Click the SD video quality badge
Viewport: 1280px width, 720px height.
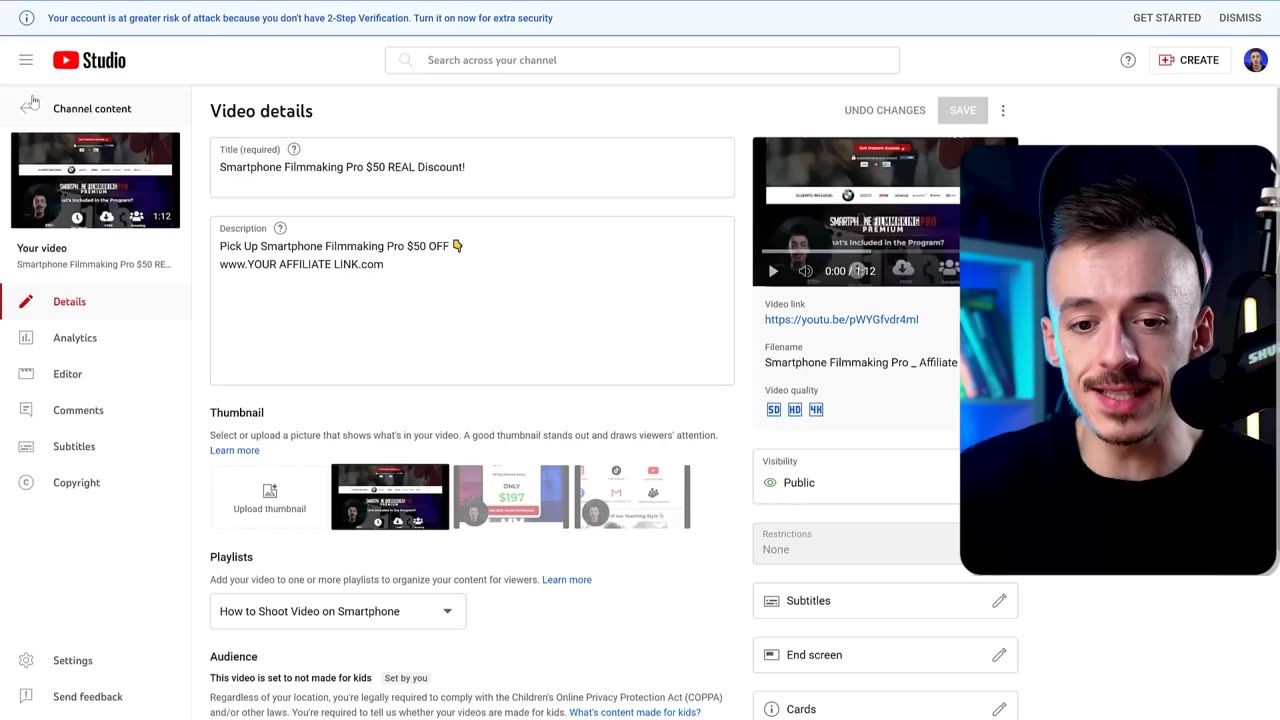[773, 409]
